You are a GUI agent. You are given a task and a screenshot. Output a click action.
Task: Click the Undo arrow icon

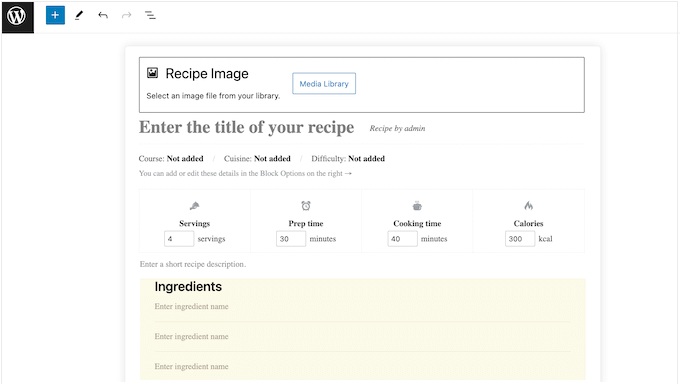point(103,16)
